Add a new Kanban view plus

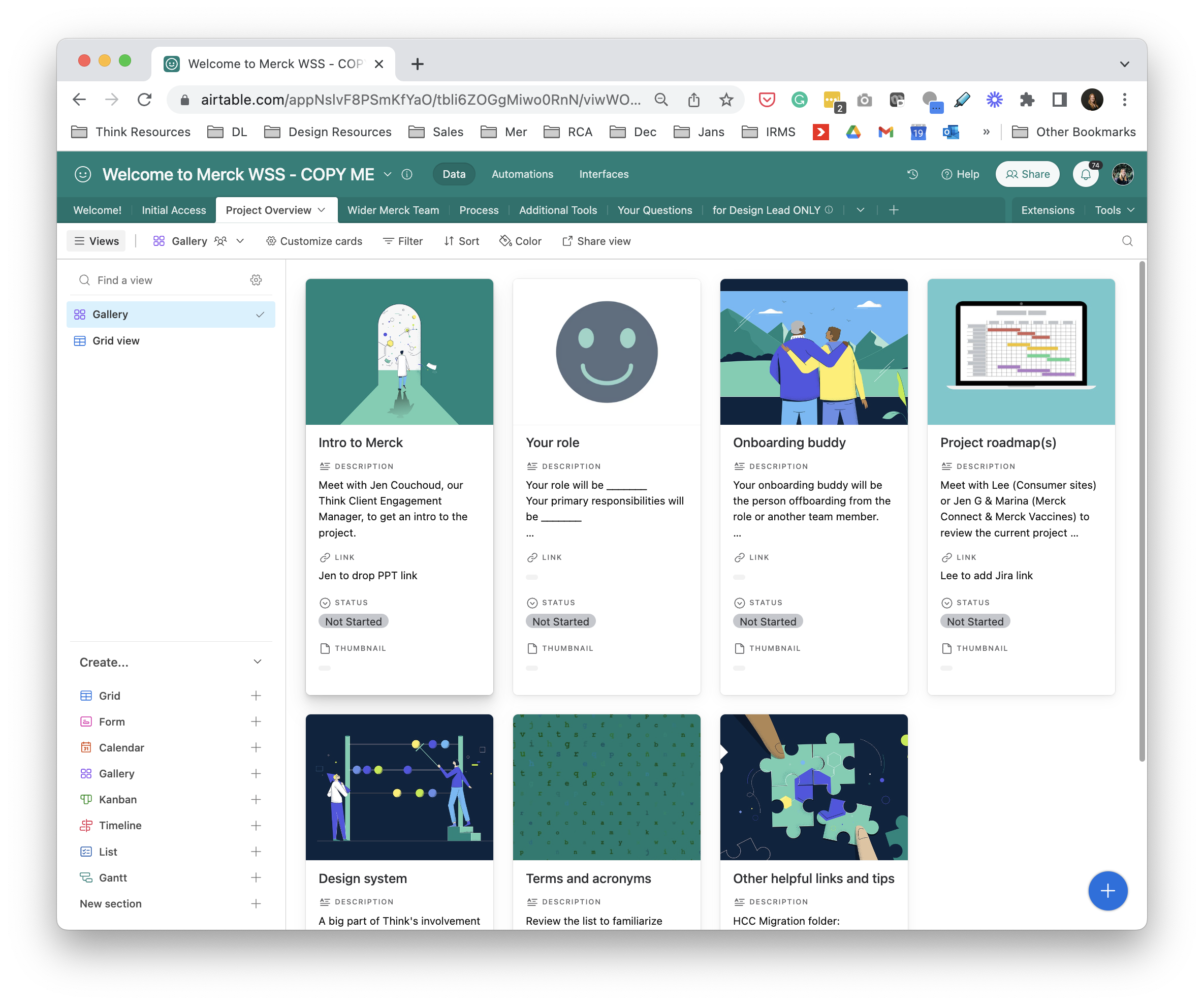[256, 799]
